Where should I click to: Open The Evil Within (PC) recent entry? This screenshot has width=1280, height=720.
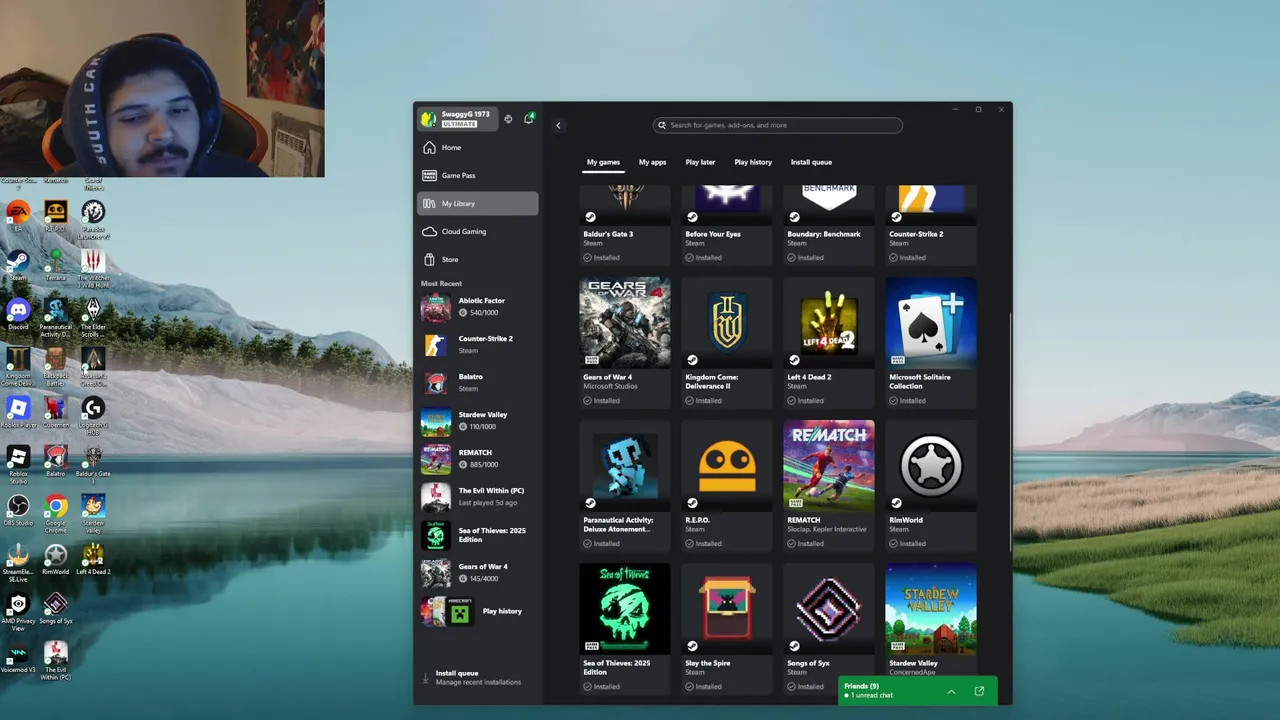pos(477,497)
